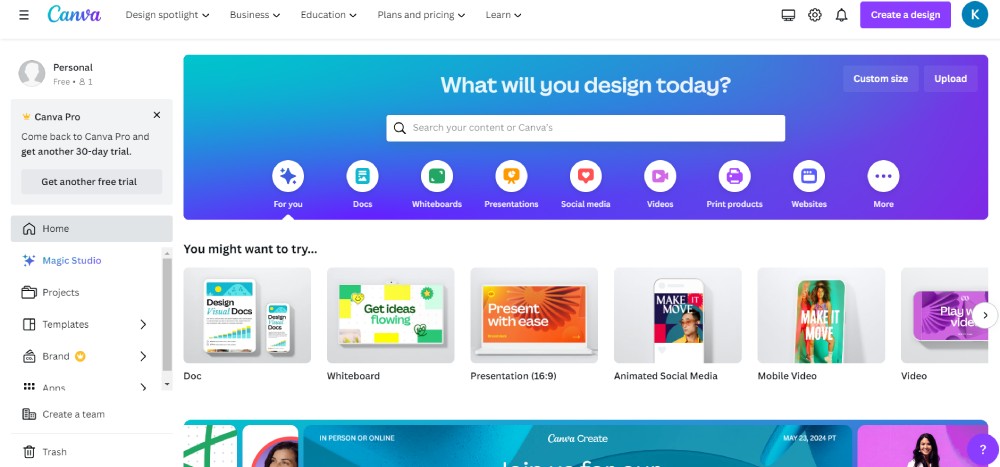This screenshot has width=1000, height=467.
Task: Click the Create a design button
Action: click(905, 15)
